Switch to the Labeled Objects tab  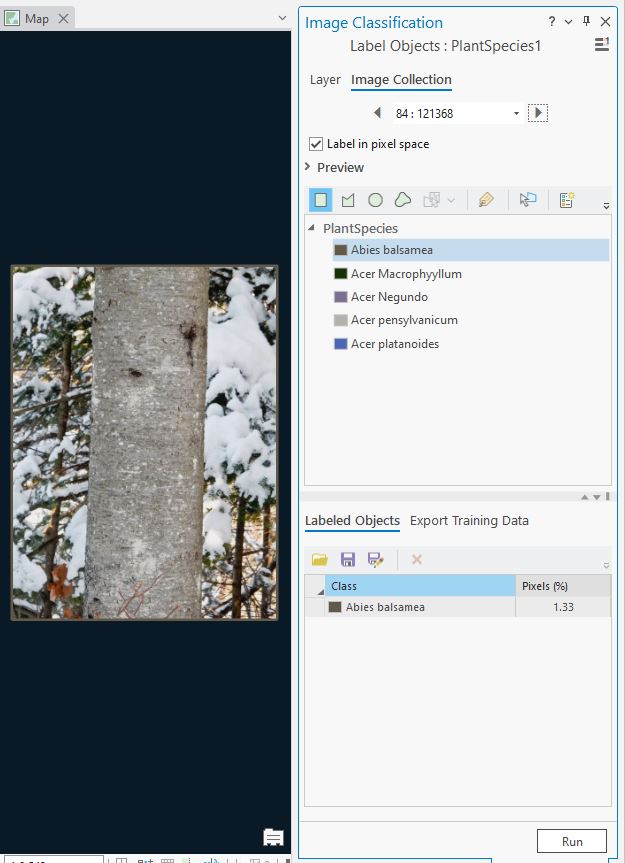click(x=352, y=521)
